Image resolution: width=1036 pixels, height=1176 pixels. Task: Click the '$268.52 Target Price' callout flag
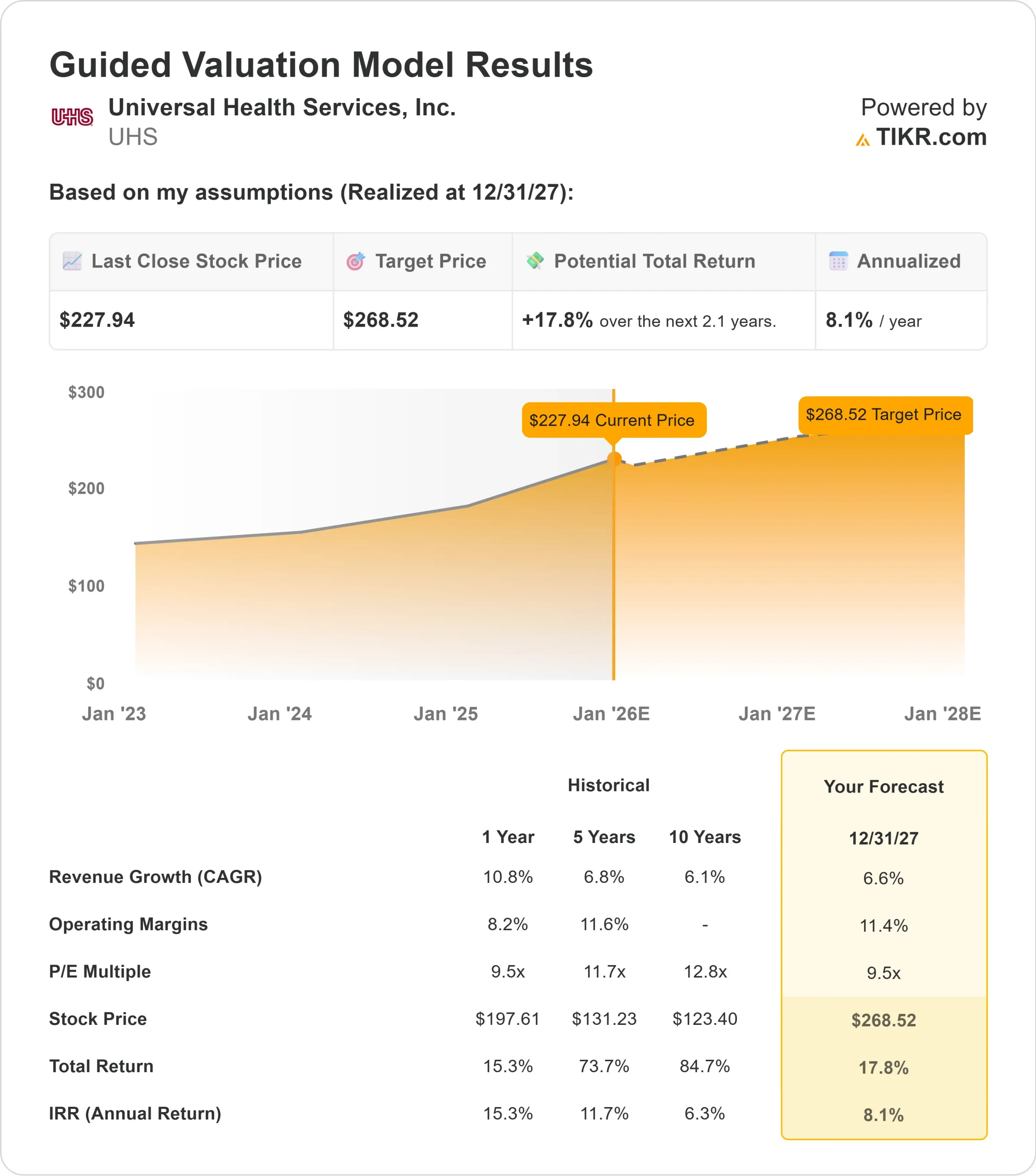[x=885, y=414]
